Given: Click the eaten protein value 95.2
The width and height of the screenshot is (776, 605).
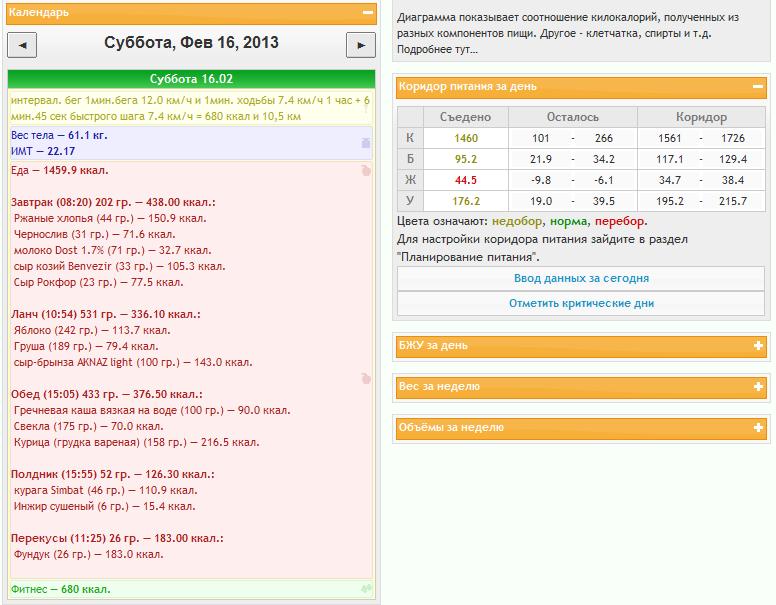Looking at the screenshot, I should point(466,159).
